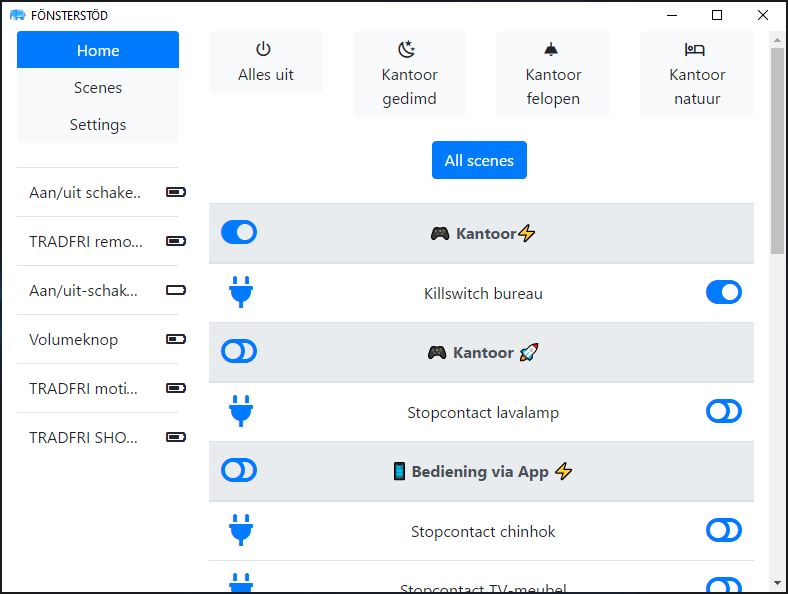The height and width of the screenshot is (594, 788).
Task: Toggle the Kantoor rocket group switch
Action: click(x=239, y=351)
